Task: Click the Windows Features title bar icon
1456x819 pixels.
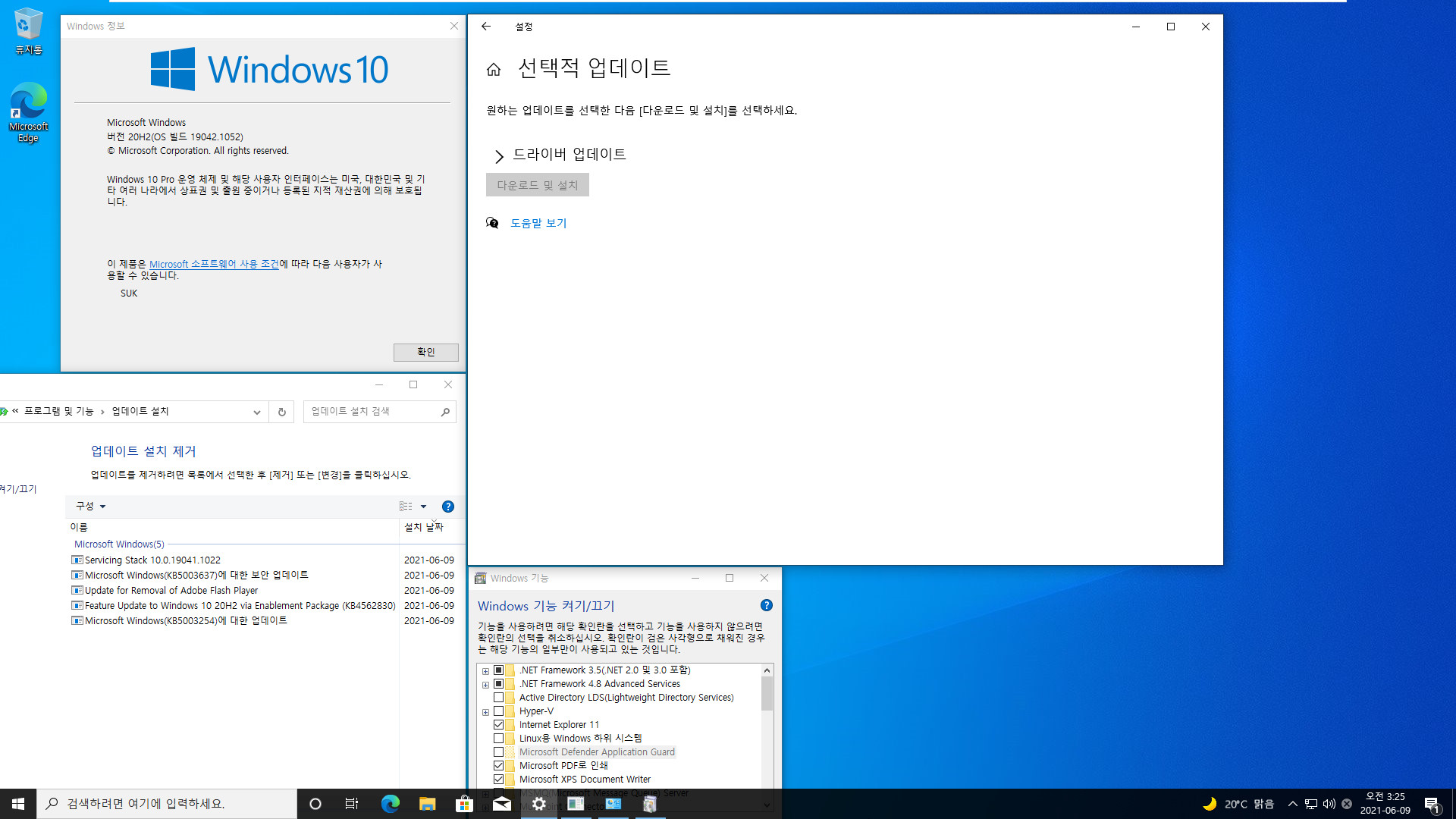Action: (480, 579)
